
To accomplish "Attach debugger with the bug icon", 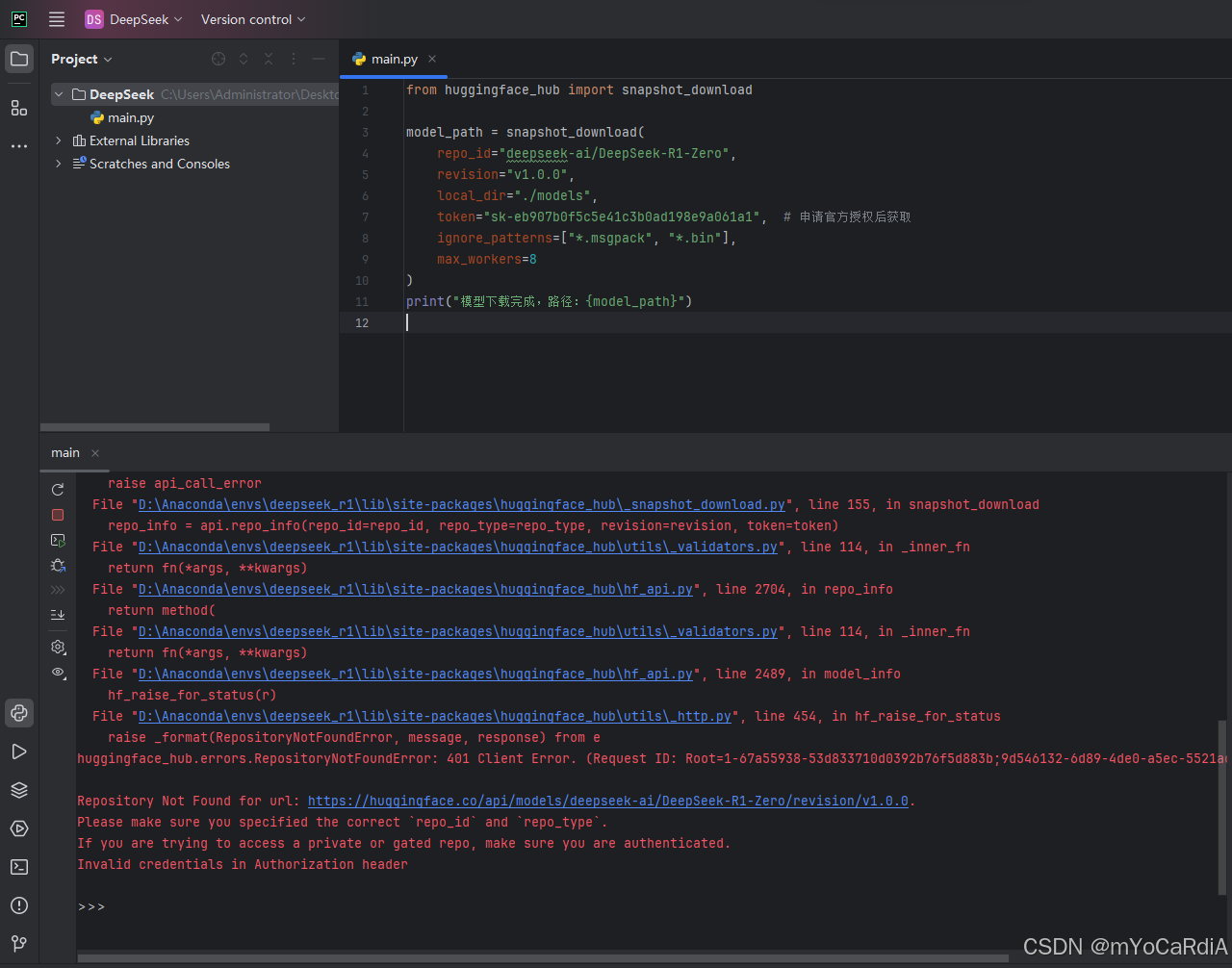I will click(58, 566).
